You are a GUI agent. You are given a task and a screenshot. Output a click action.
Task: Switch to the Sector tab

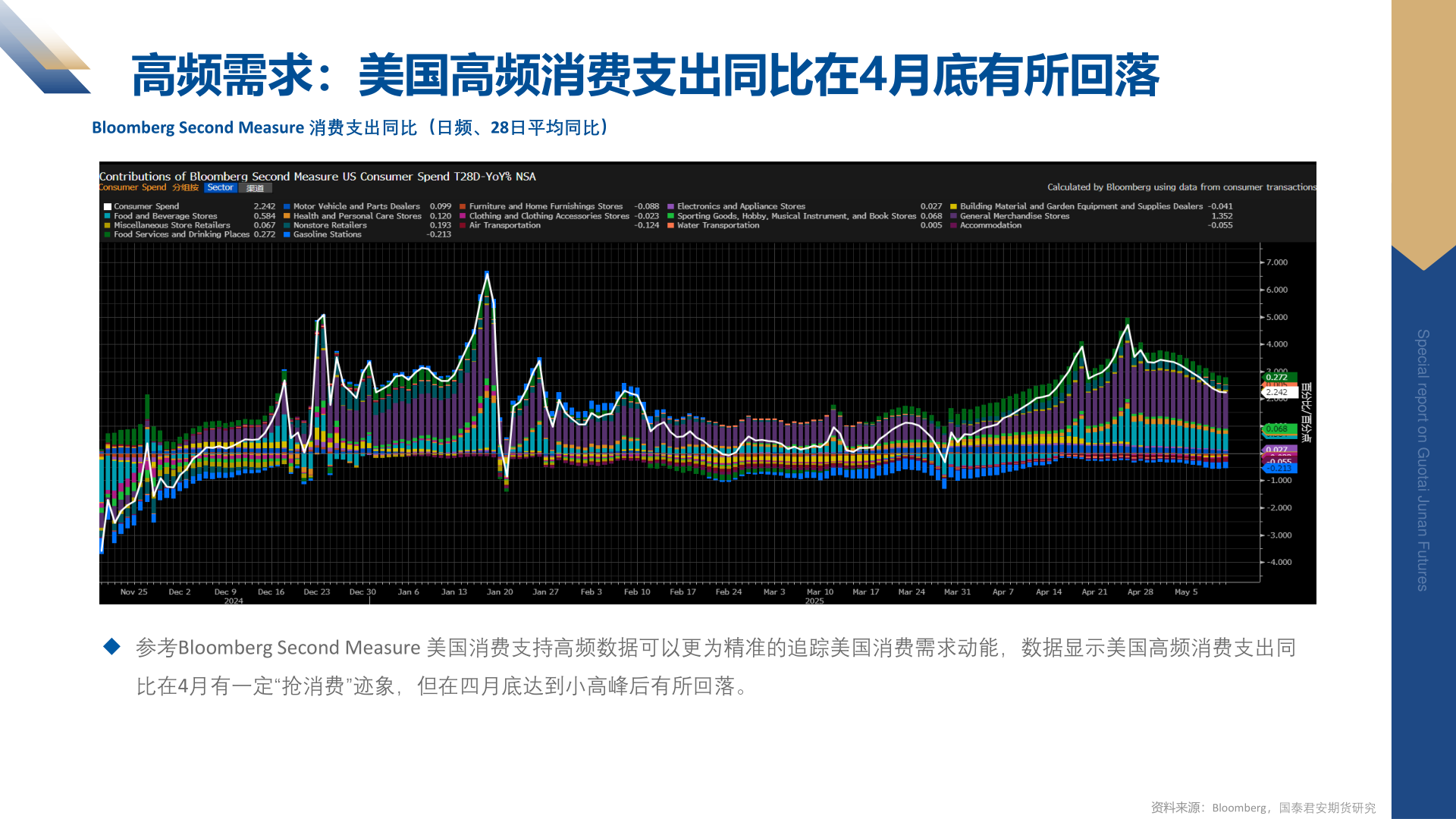click(221, 187)
